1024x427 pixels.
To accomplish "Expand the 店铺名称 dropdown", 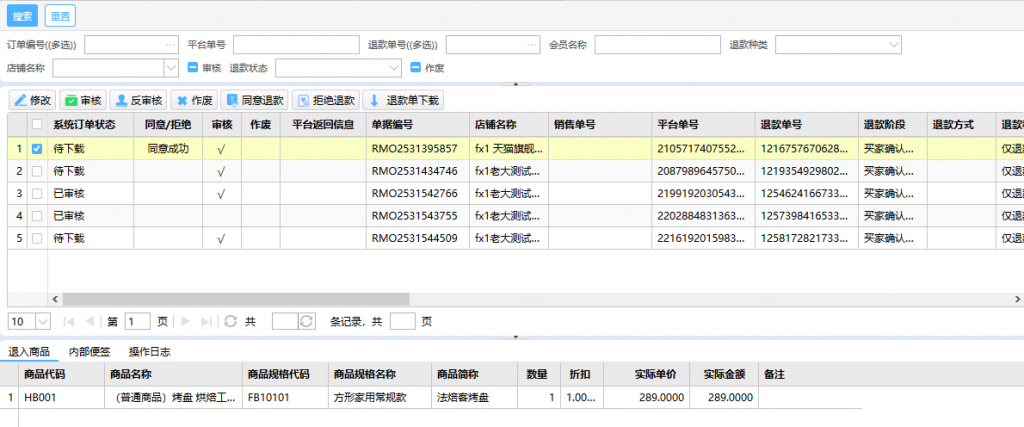I will (169, 68).
